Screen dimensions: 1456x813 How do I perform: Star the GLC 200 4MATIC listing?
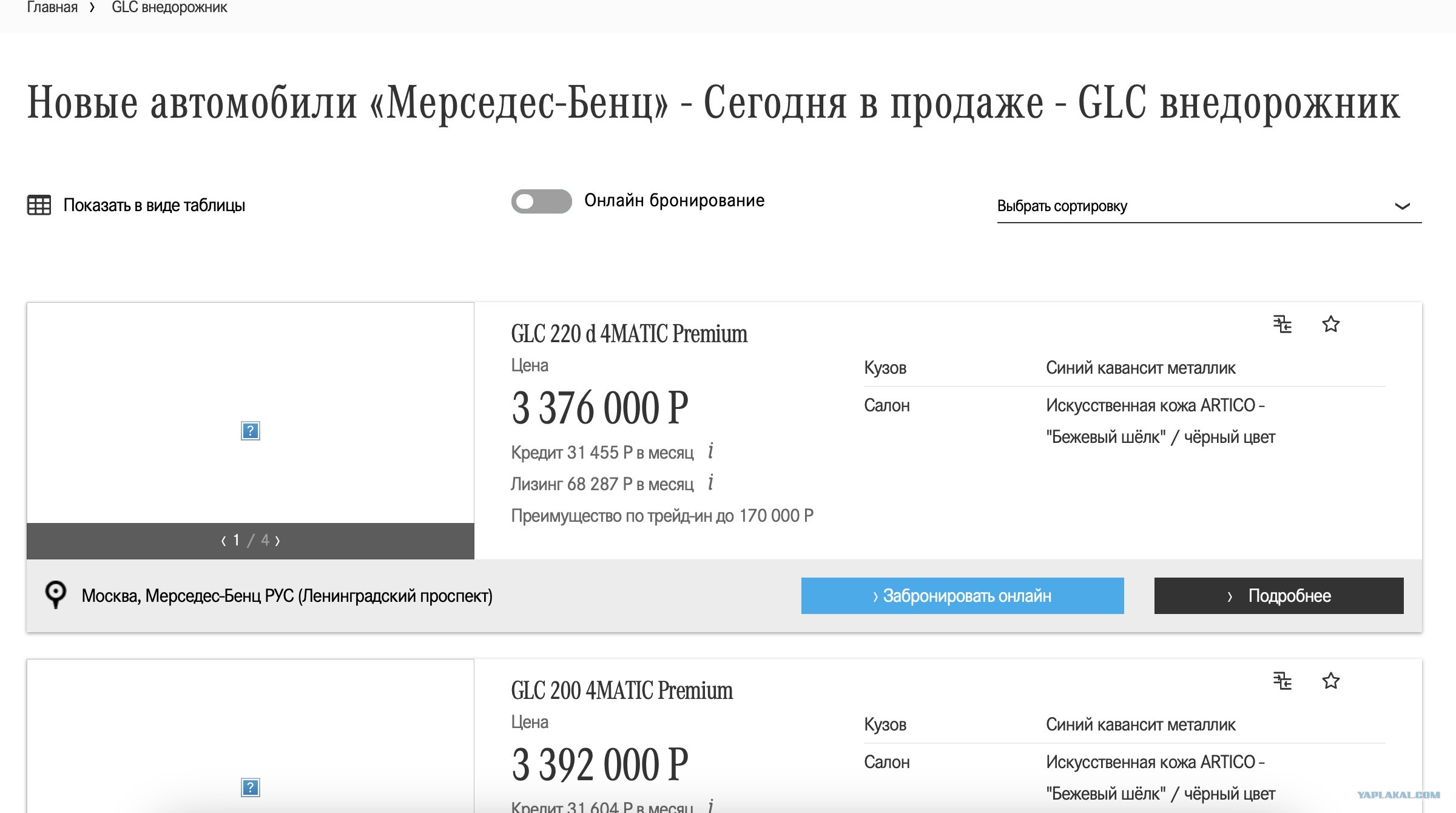coord(1330,681)
